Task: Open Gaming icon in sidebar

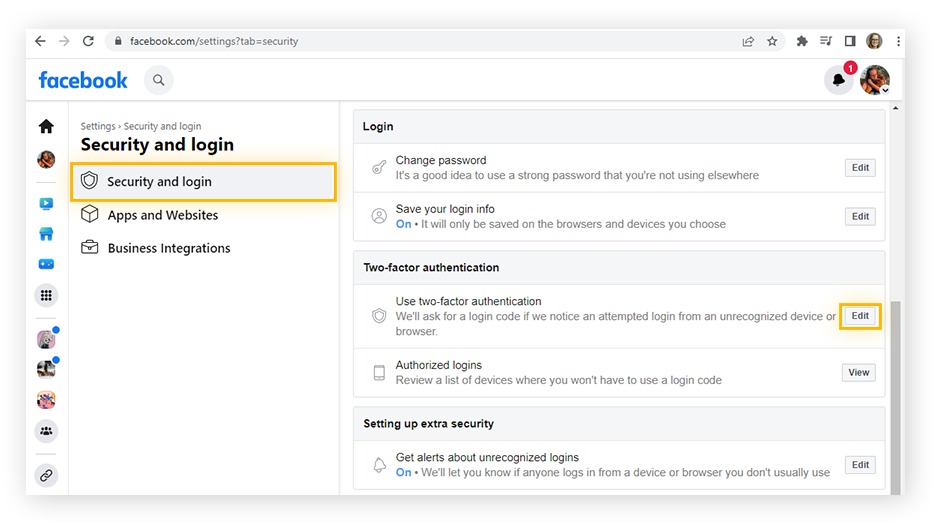Action: (46, 264)
